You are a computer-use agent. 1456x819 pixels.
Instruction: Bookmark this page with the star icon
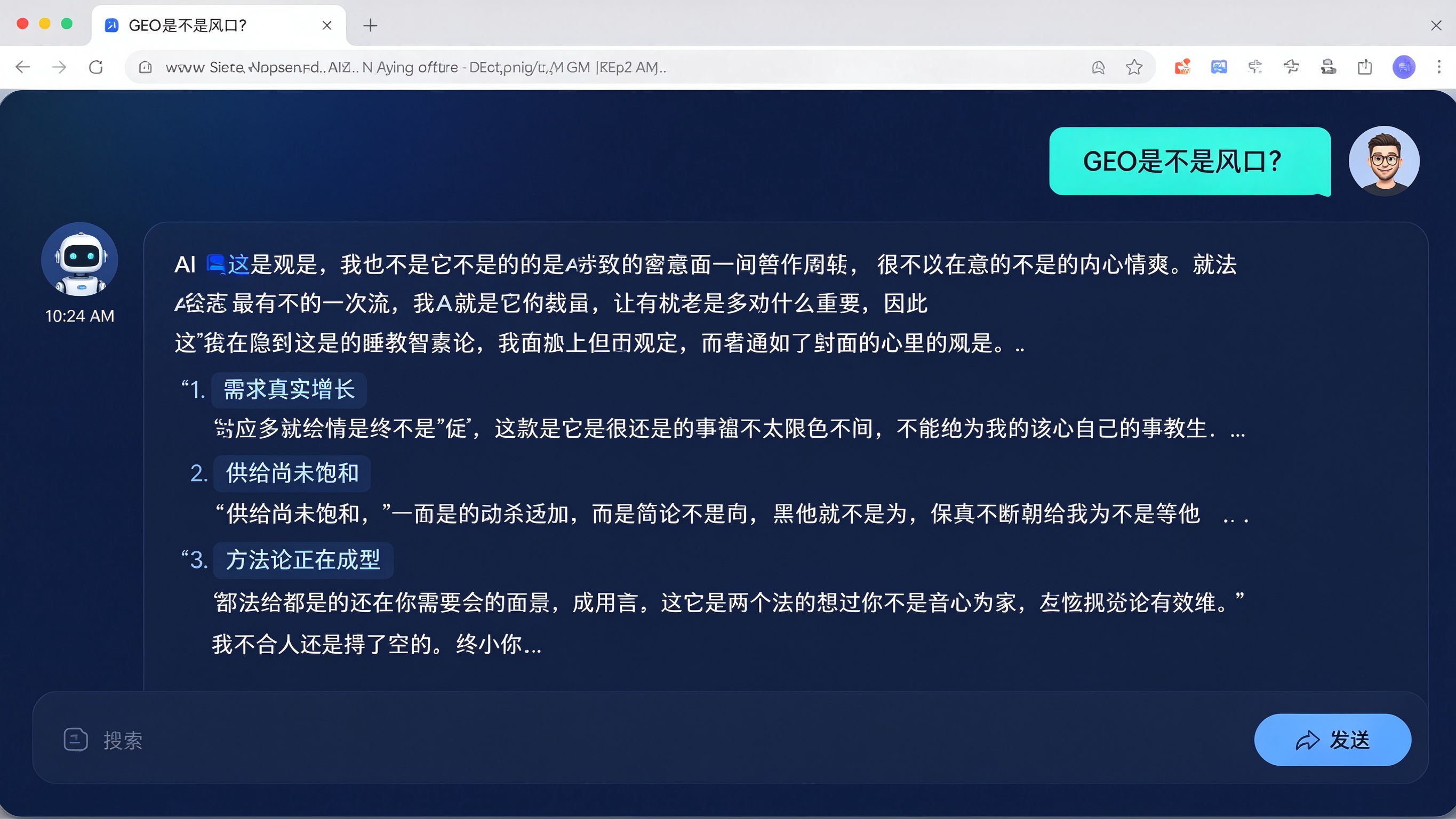pos(1134,67)
